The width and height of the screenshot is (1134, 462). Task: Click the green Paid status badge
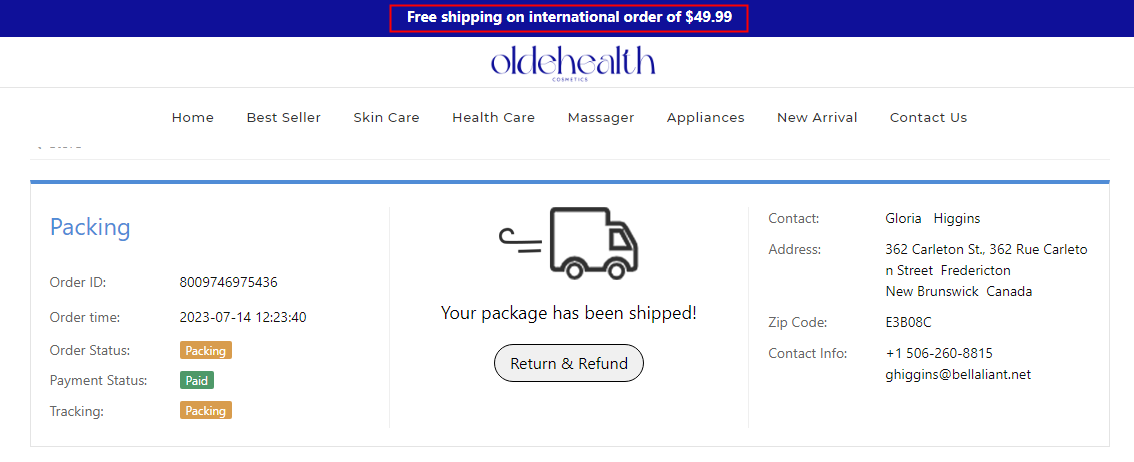click(197, 381)
